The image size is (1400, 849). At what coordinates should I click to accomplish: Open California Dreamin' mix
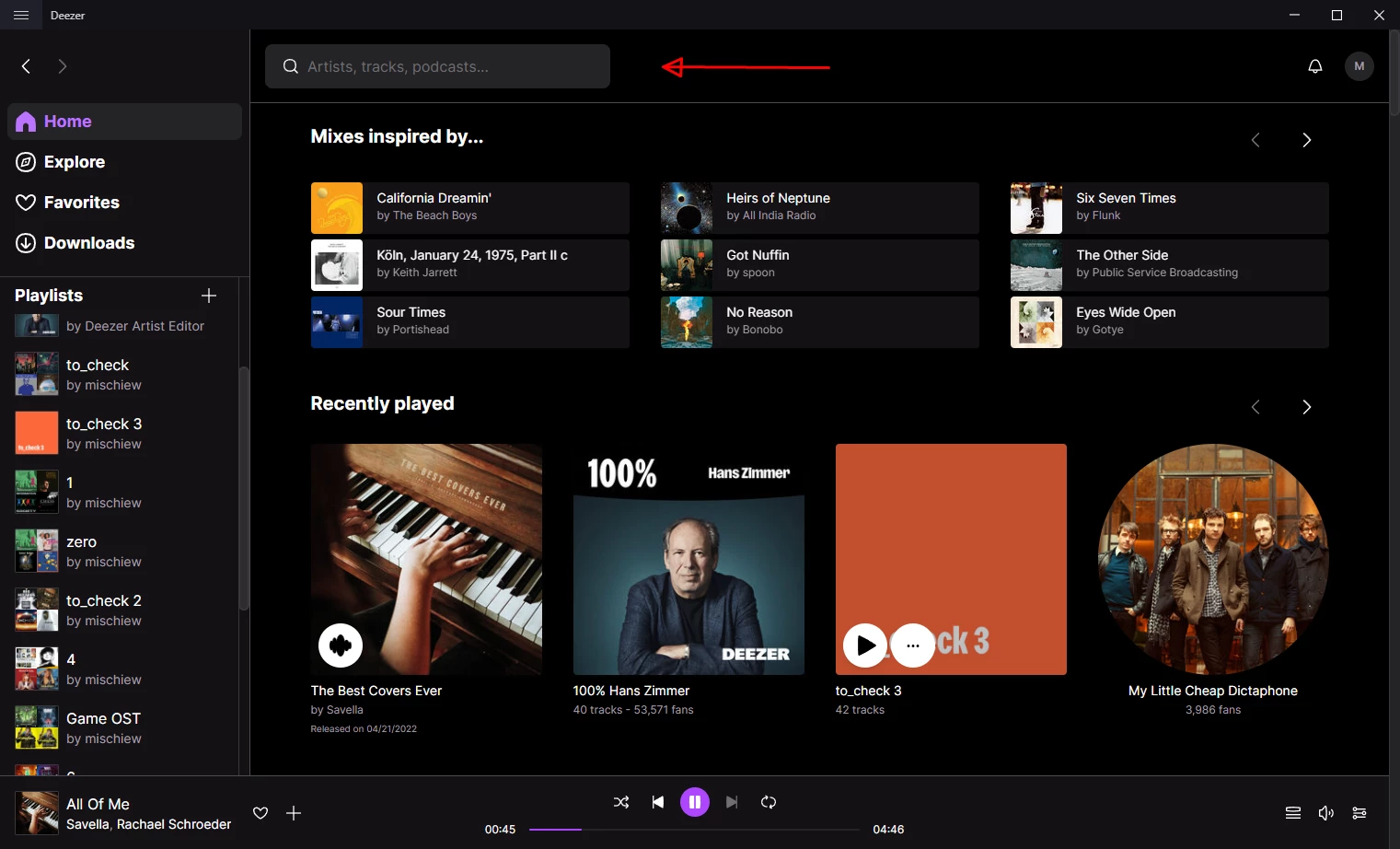coord(470,208)
